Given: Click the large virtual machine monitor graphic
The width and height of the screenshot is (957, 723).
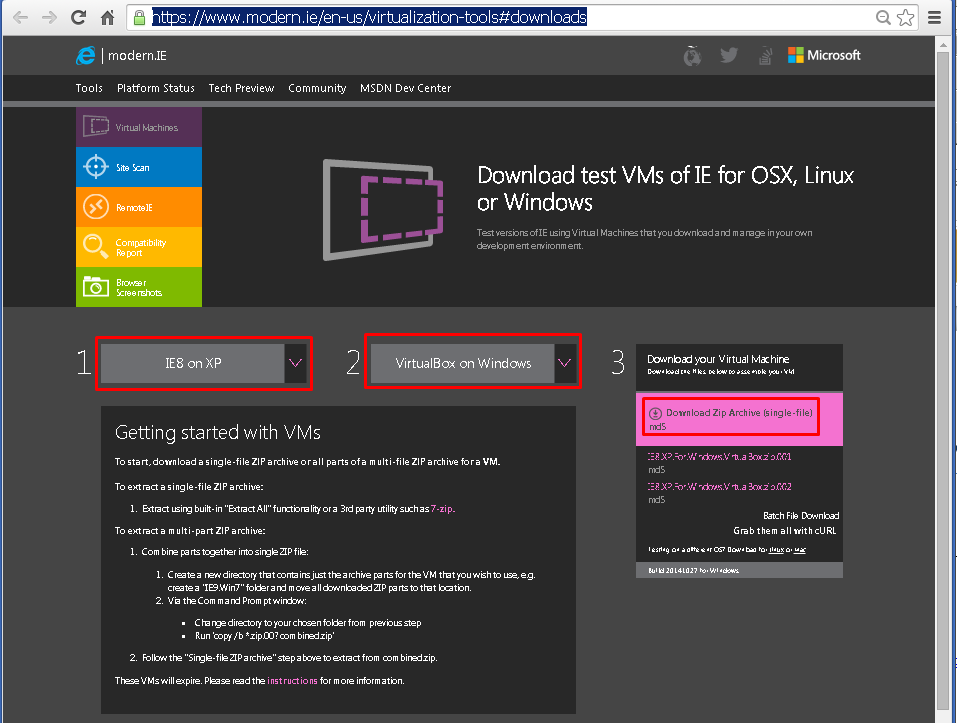Looking at the screenshot, I should click(383, 209).
